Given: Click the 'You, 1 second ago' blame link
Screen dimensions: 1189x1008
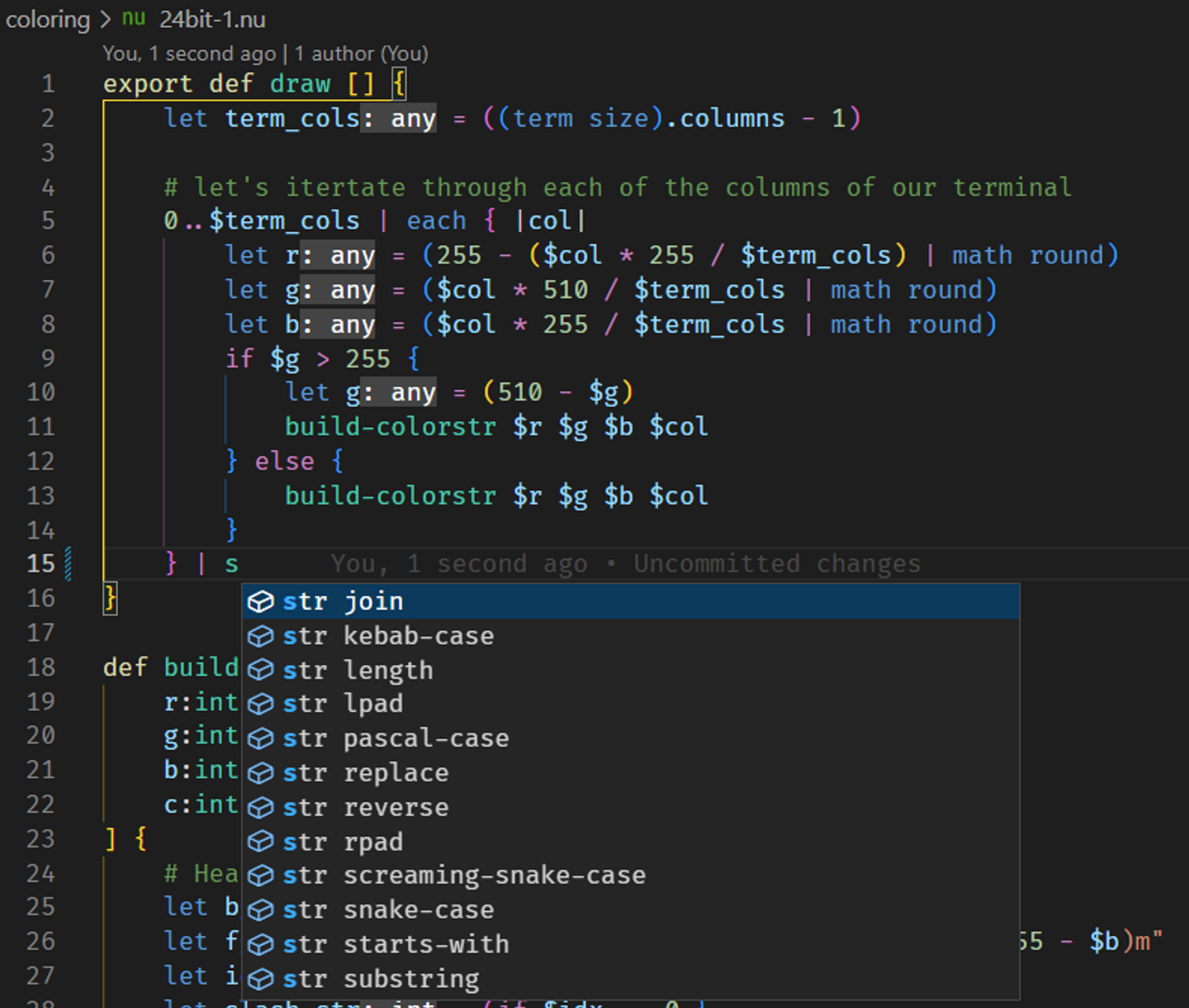Looking at the screenshot, I should [189, 54].
